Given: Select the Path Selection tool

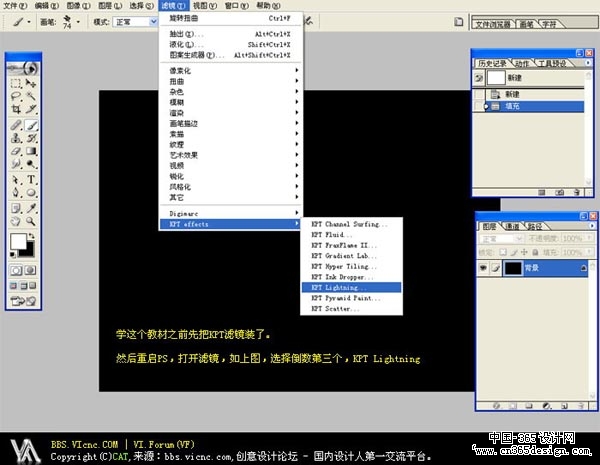Looking at the screenshot, I should point(16,179).
